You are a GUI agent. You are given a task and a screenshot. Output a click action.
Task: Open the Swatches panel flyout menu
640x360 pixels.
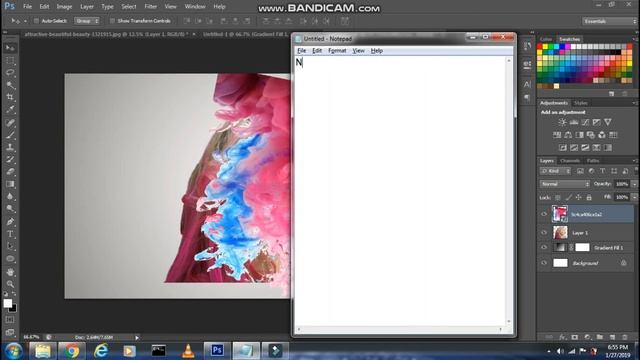coord(634,39)
